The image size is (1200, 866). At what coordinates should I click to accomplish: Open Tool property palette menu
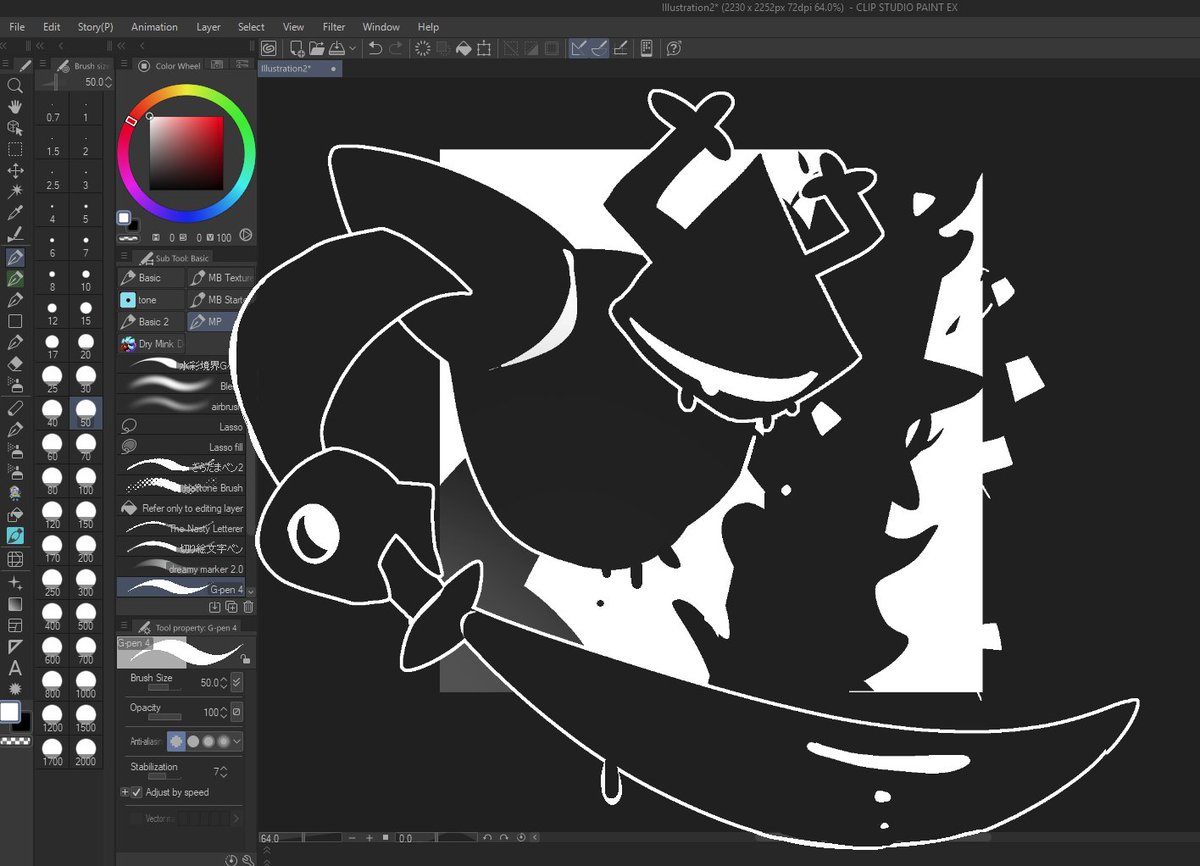click(124, 627)
